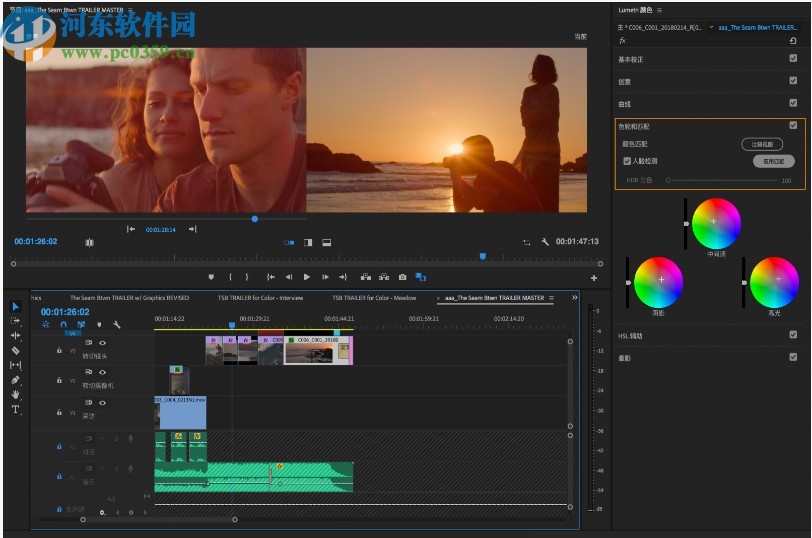Expand 曲线 section
This screenshot has width=812, height=538.
pyautogui.click(x=624, y=104)
